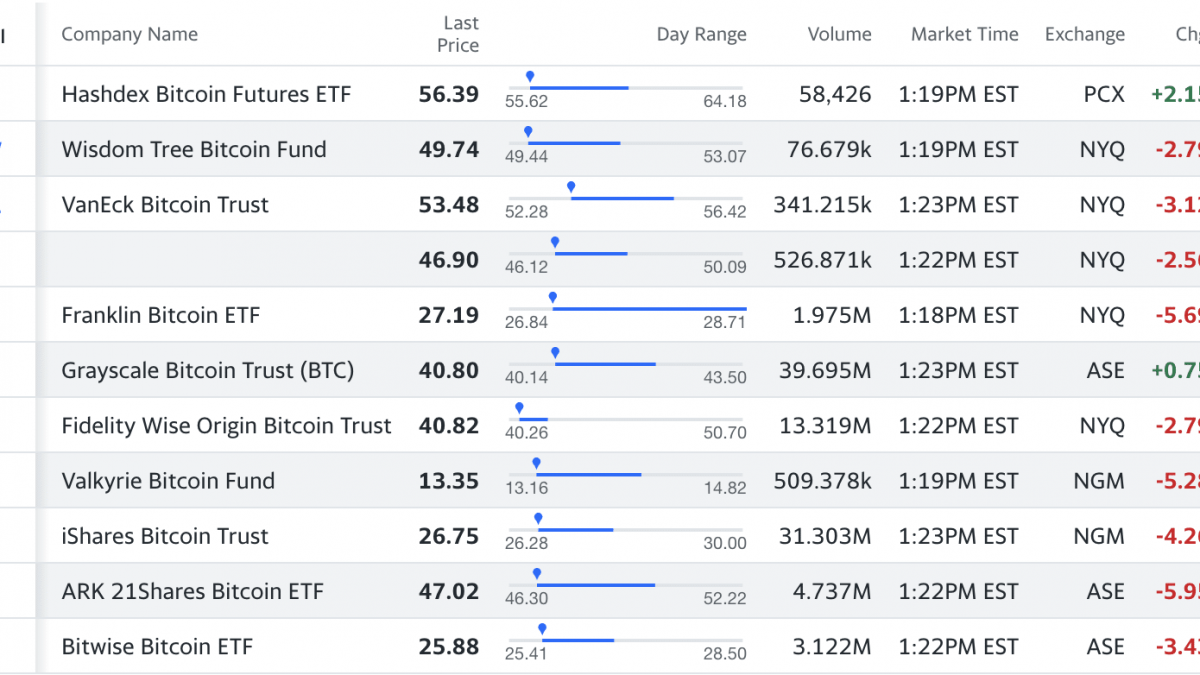
Task: Click the Exchange column header
Action: tap(1084, 34)
